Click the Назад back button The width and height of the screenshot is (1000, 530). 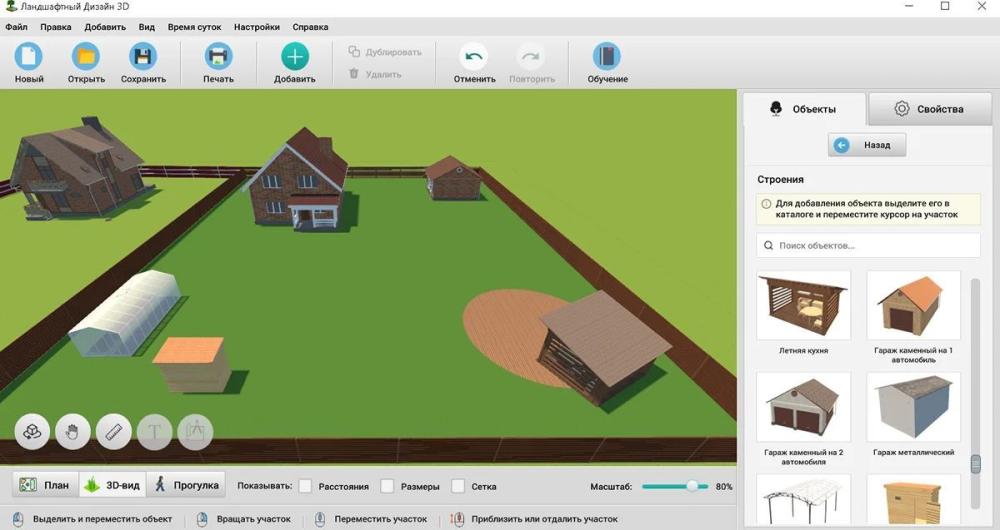(x=866, y=145)
